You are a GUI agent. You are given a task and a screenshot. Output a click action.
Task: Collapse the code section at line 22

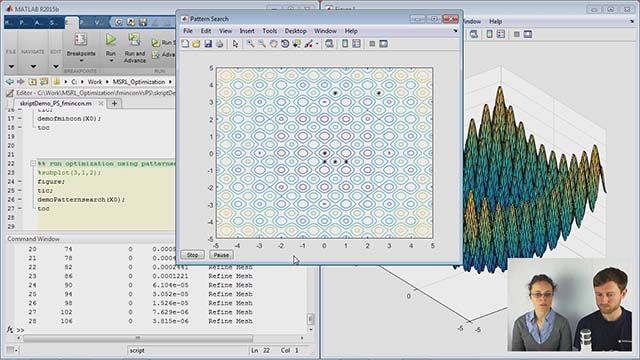[33, 164]
